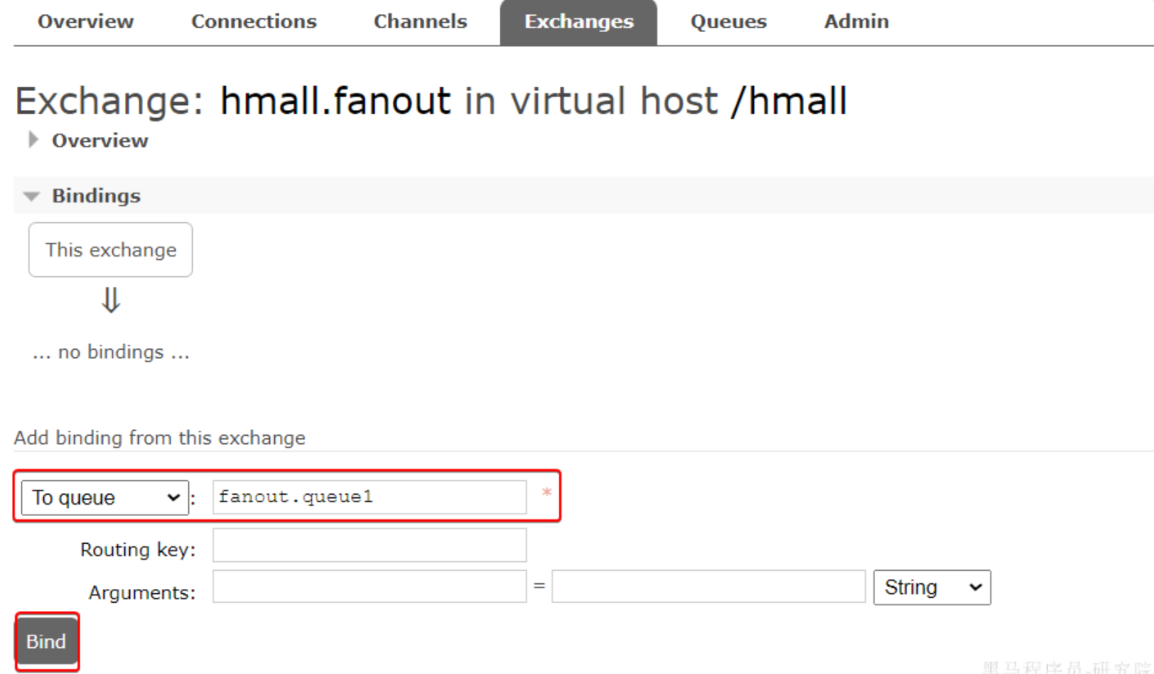
Task: Click the Bindings section header text
Action: (96, 196)
